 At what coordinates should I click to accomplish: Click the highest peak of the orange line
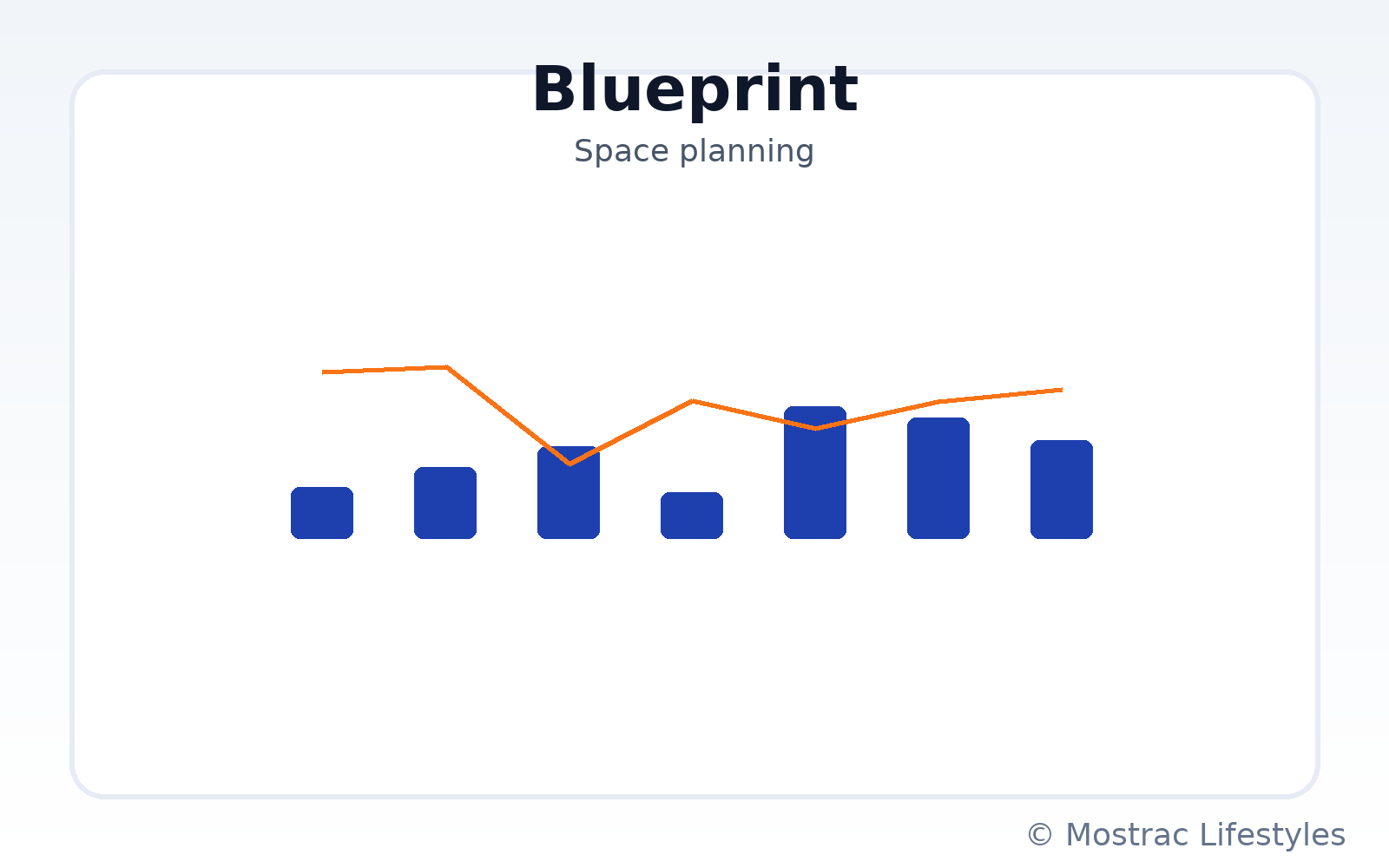click(x=447, y=367)
